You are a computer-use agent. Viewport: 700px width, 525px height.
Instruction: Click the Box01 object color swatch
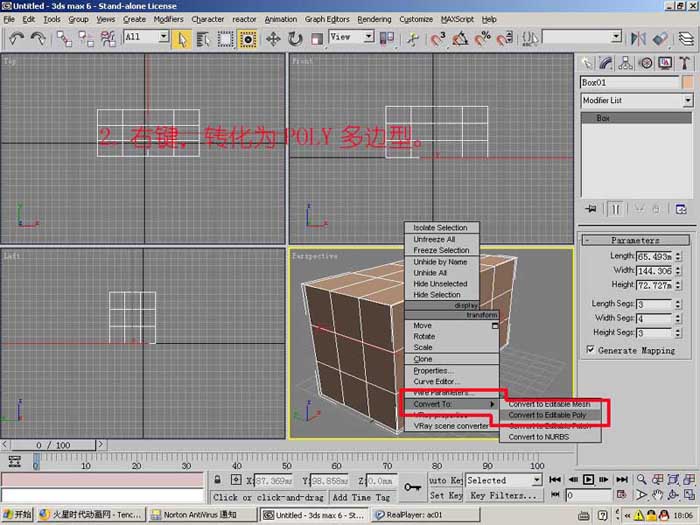click(688, 83)
